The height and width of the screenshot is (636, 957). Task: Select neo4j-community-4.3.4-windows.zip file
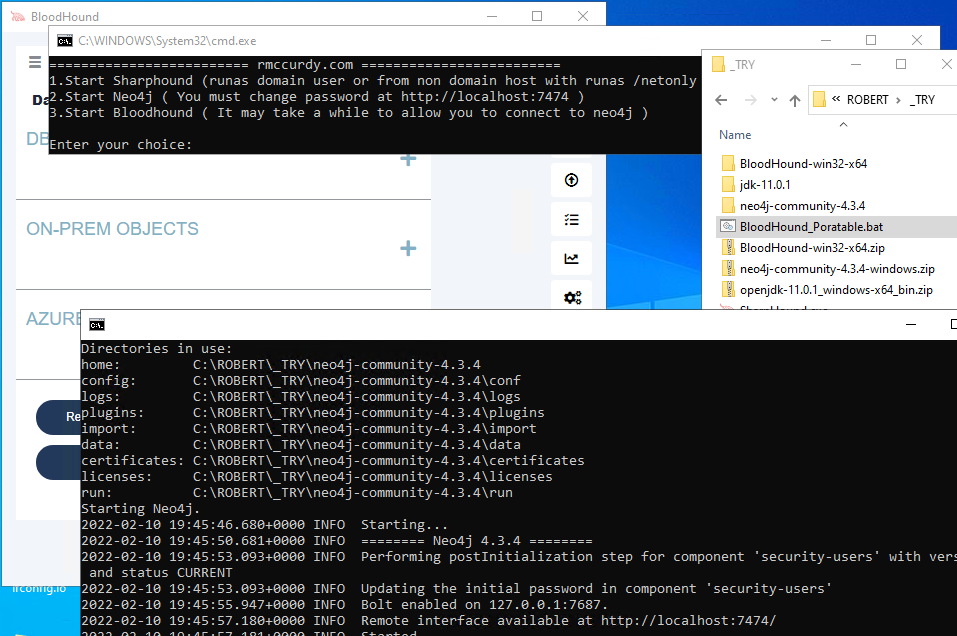tap(837, 269)
